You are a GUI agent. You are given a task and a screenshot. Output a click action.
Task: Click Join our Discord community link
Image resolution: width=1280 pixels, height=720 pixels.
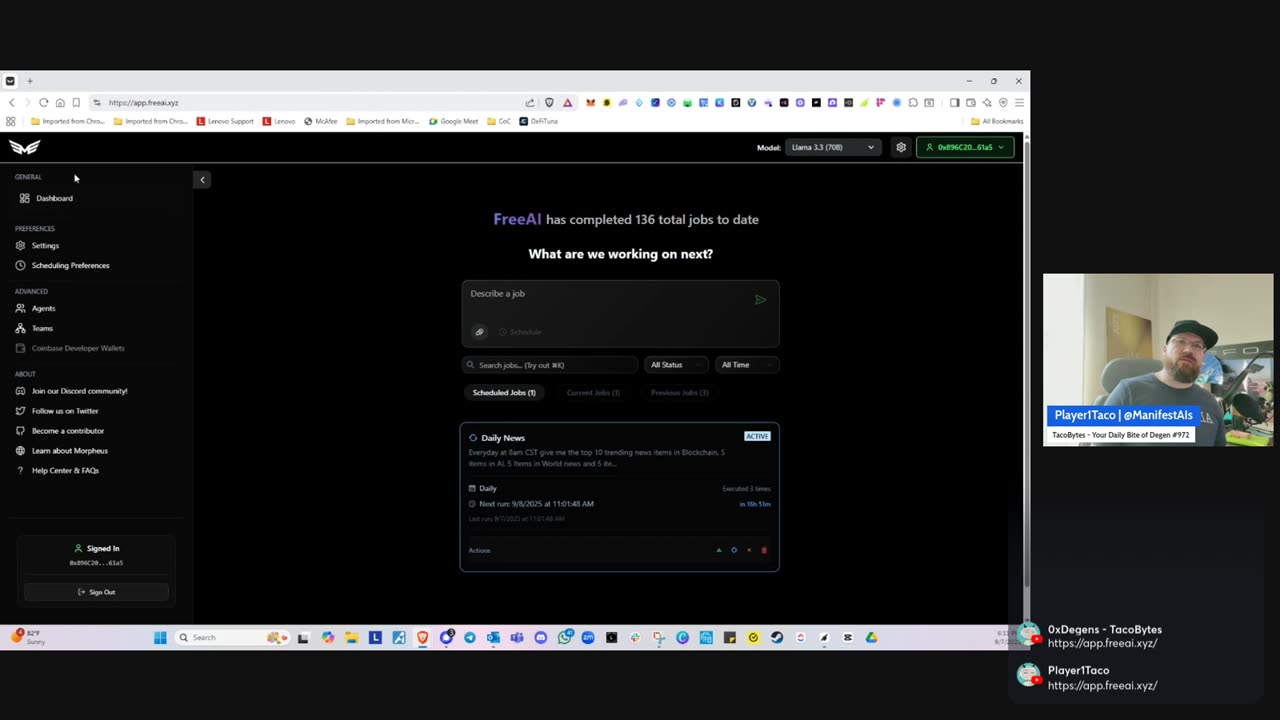[x=72, y=391]
